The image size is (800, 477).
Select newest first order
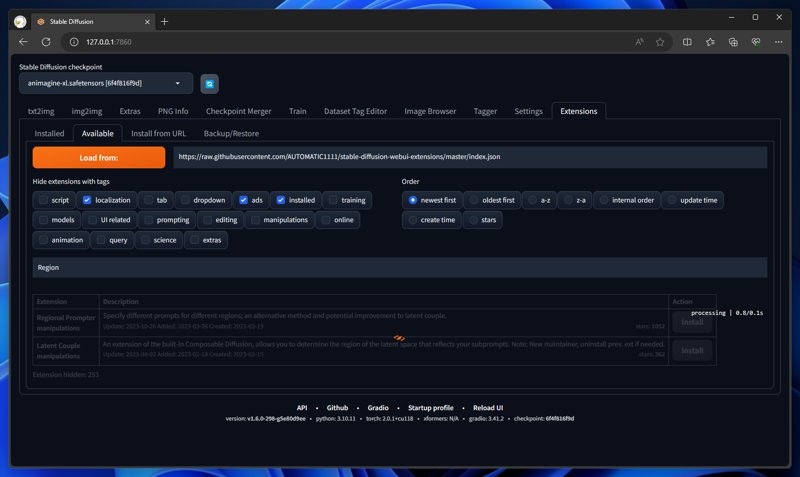pyautogui.click(x=413, y=200)
